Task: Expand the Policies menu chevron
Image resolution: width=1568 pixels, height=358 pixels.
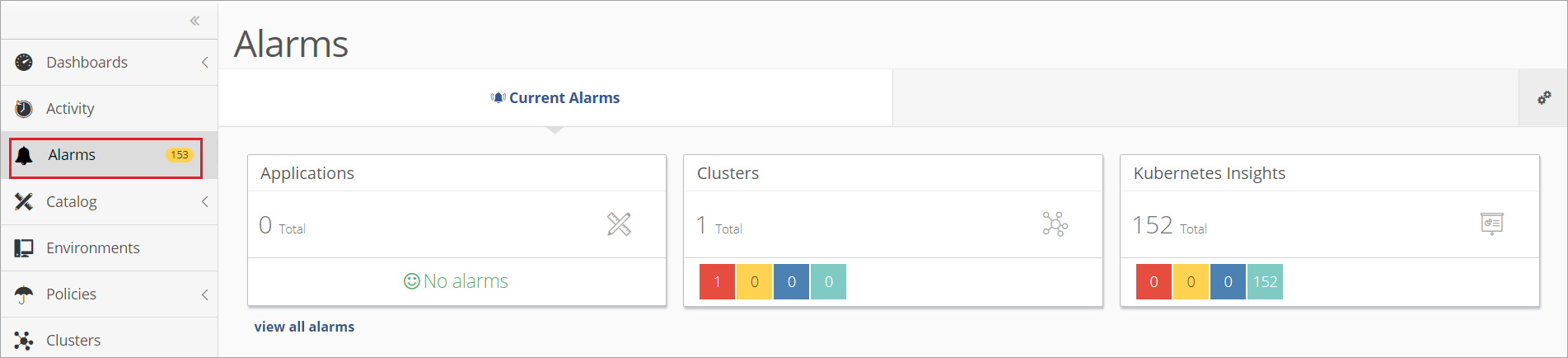Action: point(204,294)
